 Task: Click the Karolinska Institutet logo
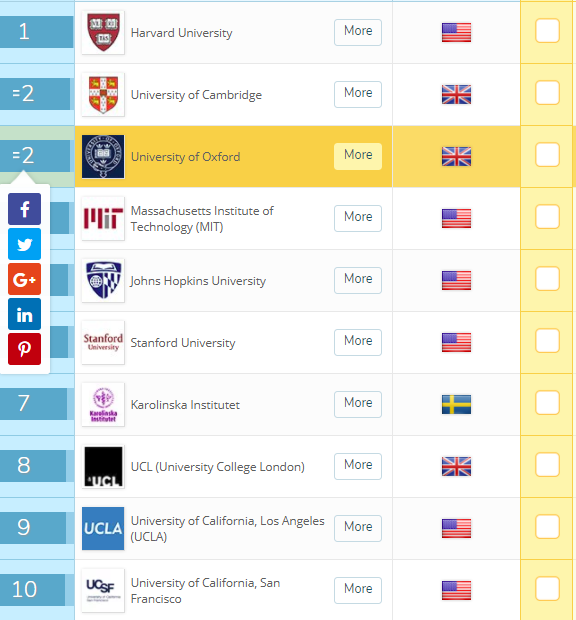[103, 405]
